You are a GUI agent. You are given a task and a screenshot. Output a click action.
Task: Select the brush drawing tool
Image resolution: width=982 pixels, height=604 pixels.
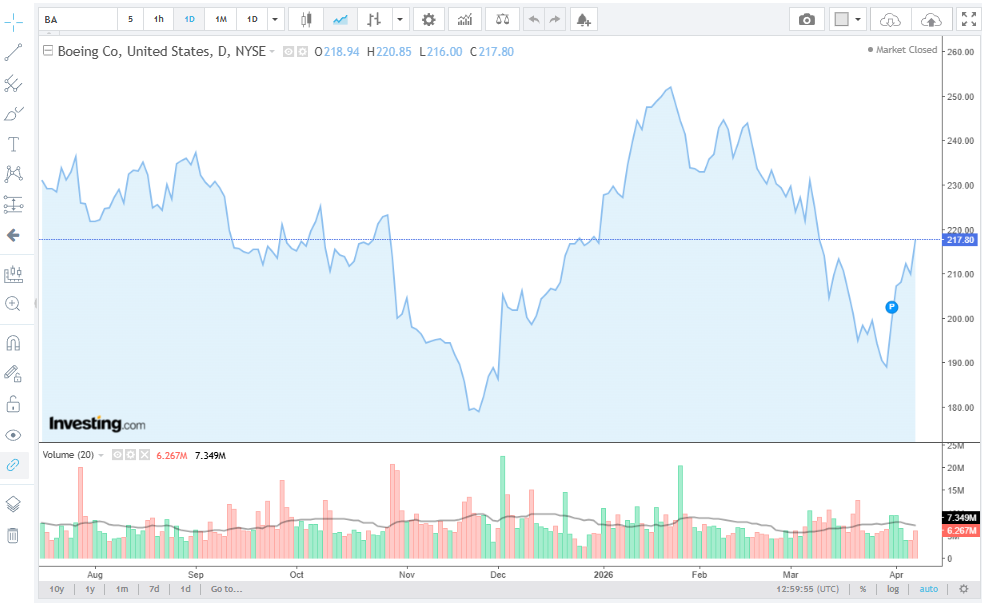[x=13, y=114]
